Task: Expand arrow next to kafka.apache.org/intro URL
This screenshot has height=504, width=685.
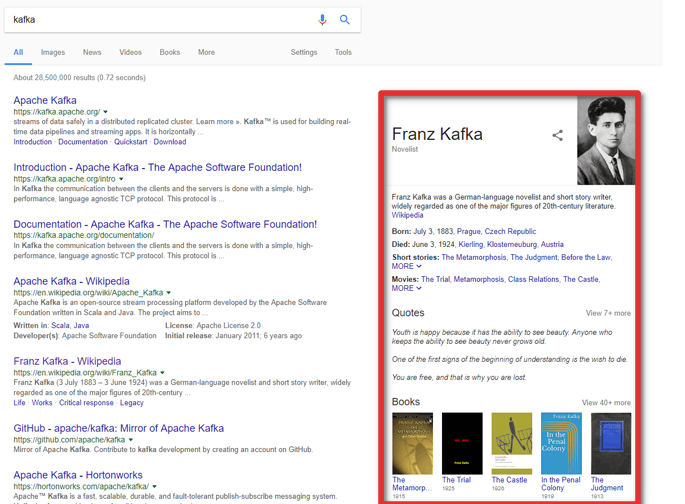Action: [x=121, y=179]
